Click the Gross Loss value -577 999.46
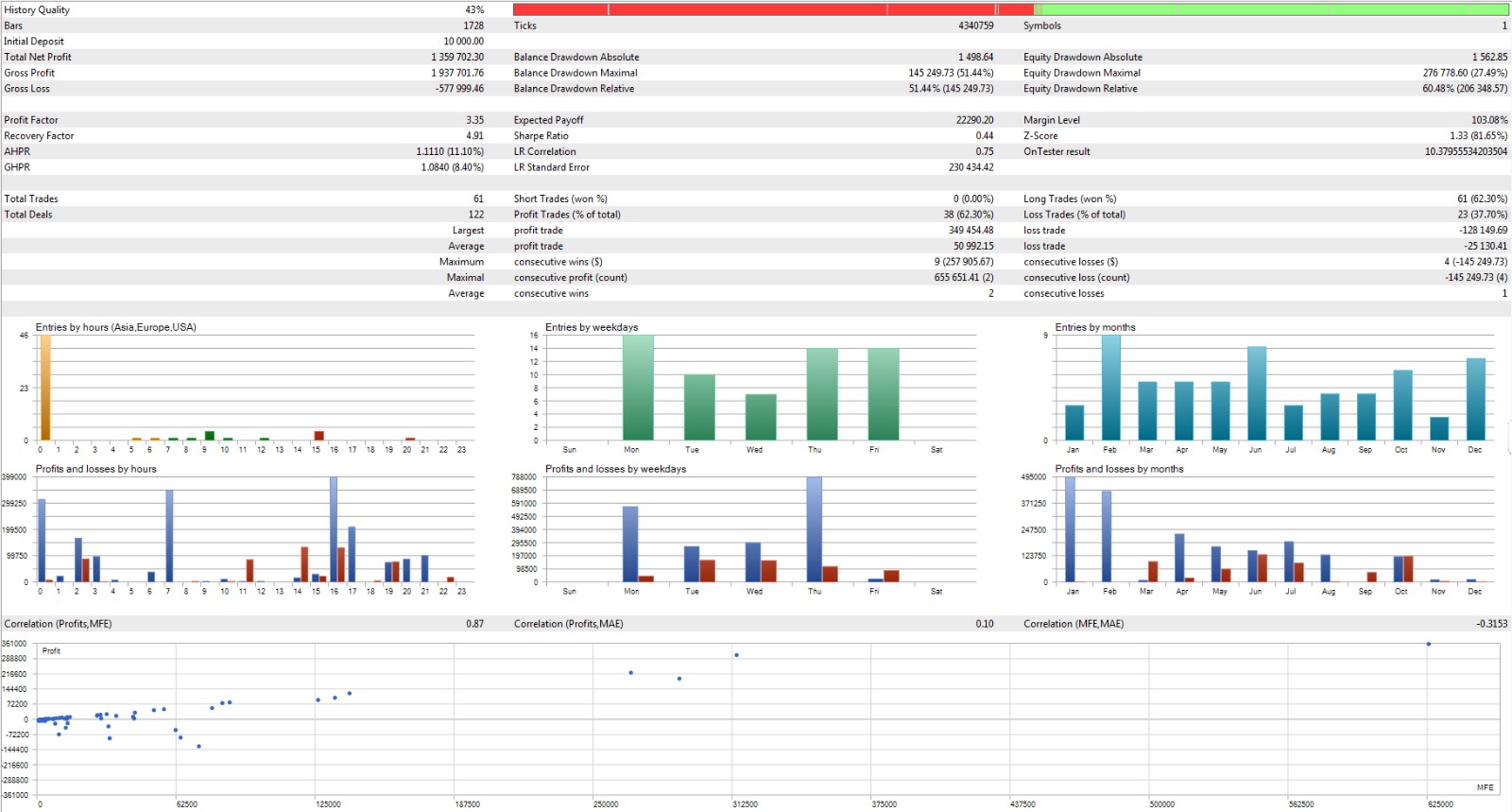 point(459,89)
